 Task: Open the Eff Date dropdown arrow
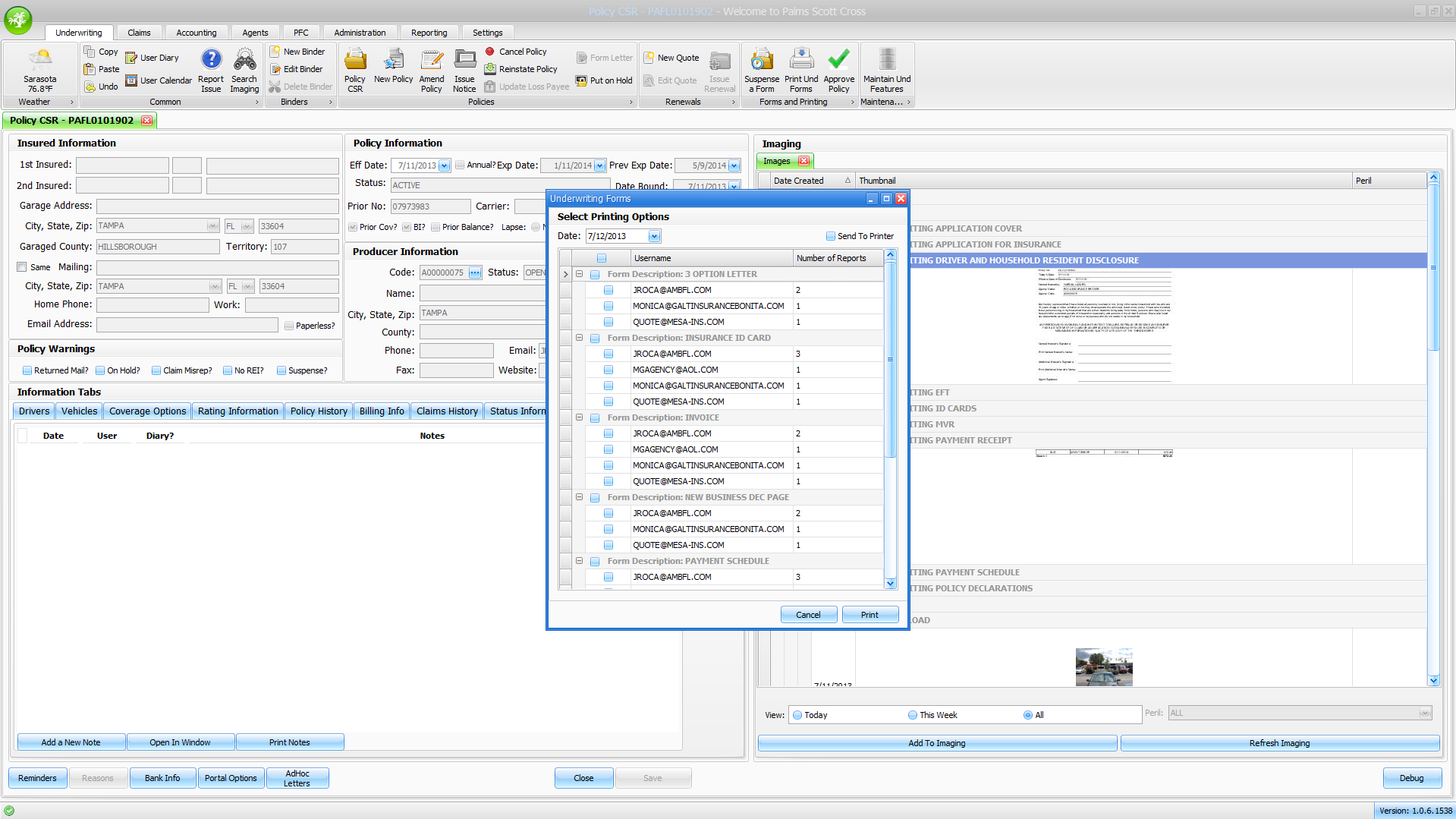444,165
